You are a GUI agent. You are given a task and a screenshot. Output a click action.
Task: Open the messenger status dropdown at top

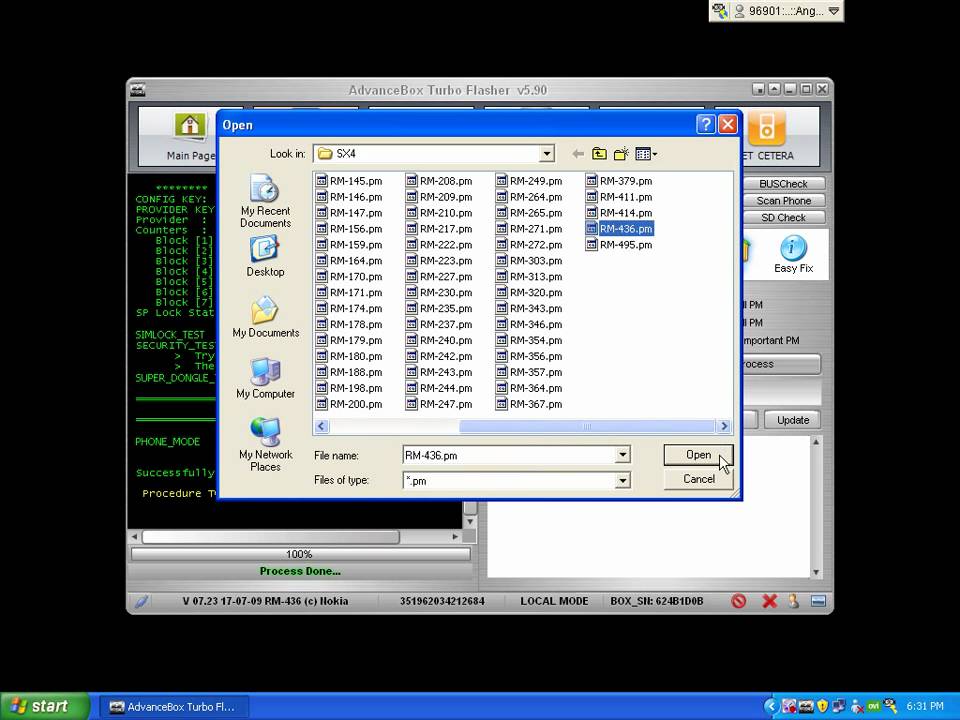[833, 11]
